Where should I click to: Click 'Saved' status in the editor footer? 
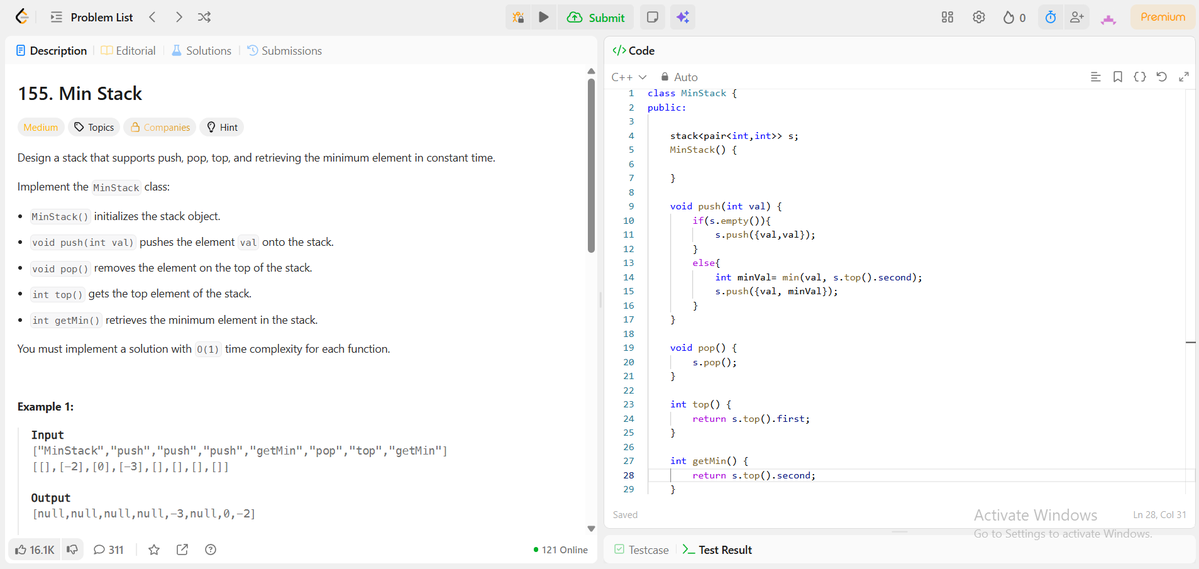coord(625,515)
